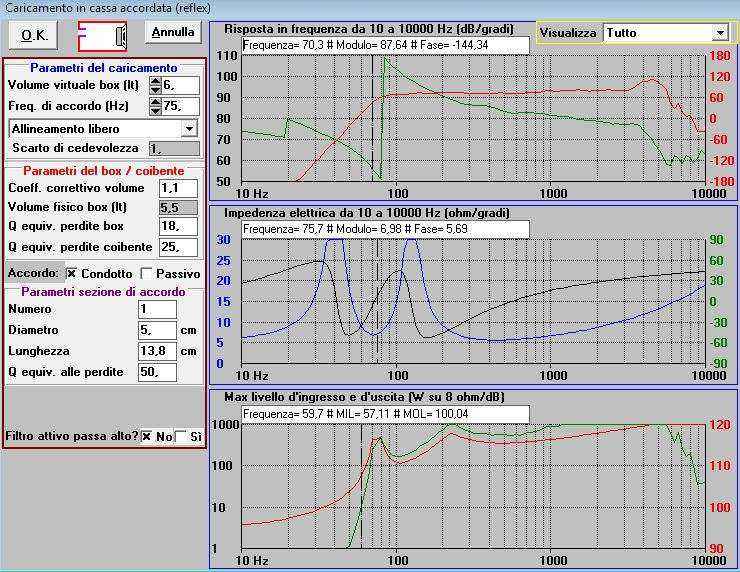Viewport: 740px width, 572px height.
Task: Click the MIL/MOL readout Frequenza= 59,7
Action: click(x=386, y=414)
